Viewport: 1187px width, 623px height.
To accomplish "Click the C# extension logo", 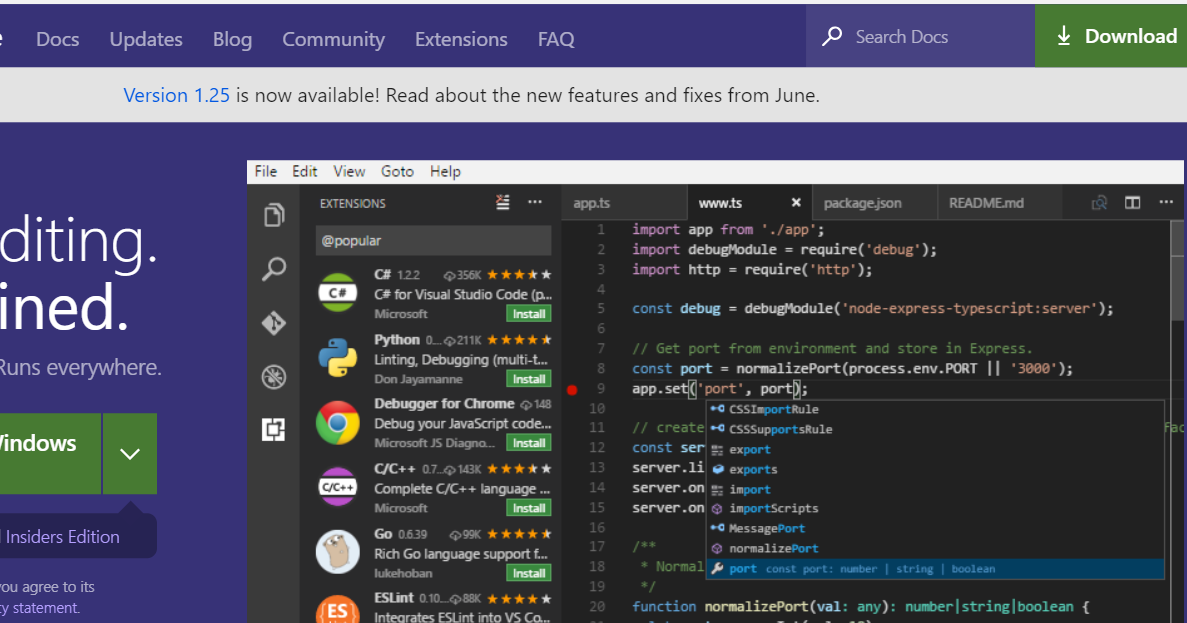I will [x=338, y=292].
